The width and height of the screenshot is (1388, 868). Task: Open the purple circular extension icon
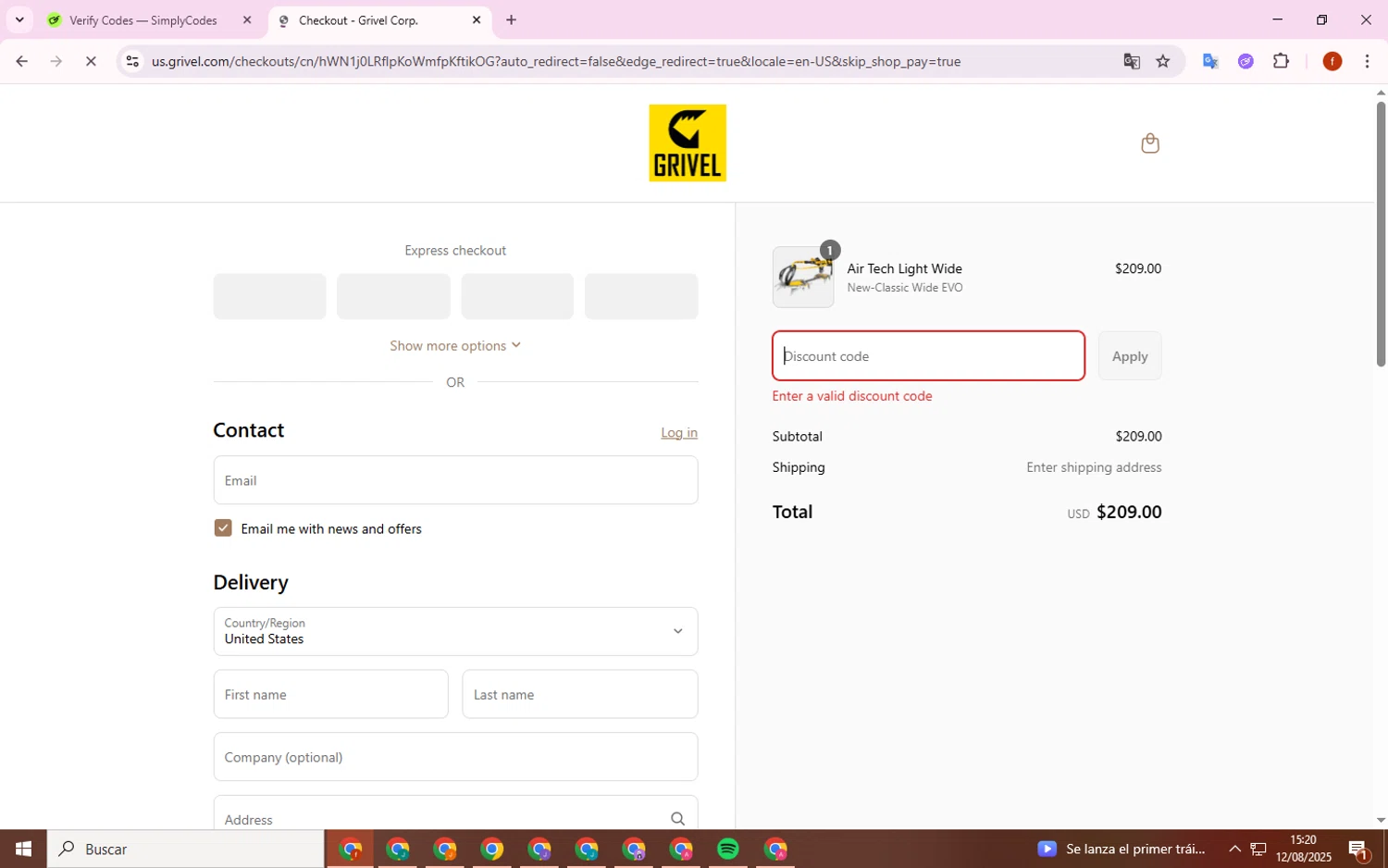pos(1245,61)
